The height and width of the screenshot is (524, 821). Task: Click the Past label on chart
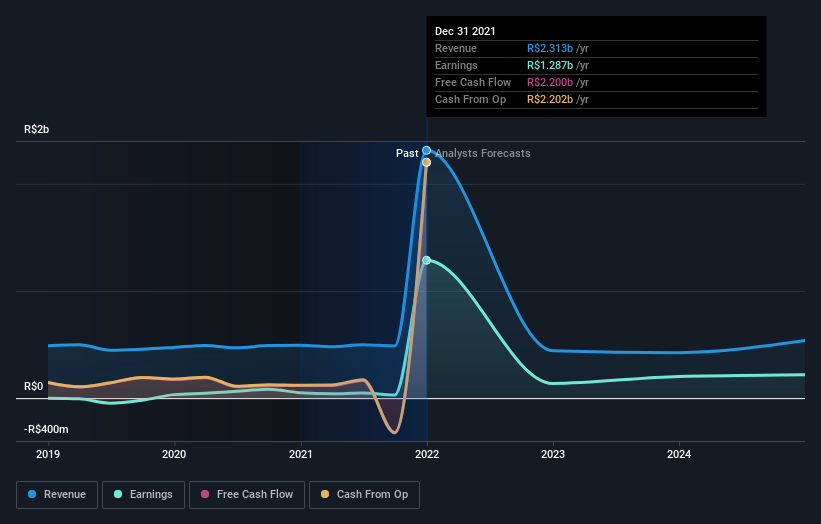(x=407, y=153)
